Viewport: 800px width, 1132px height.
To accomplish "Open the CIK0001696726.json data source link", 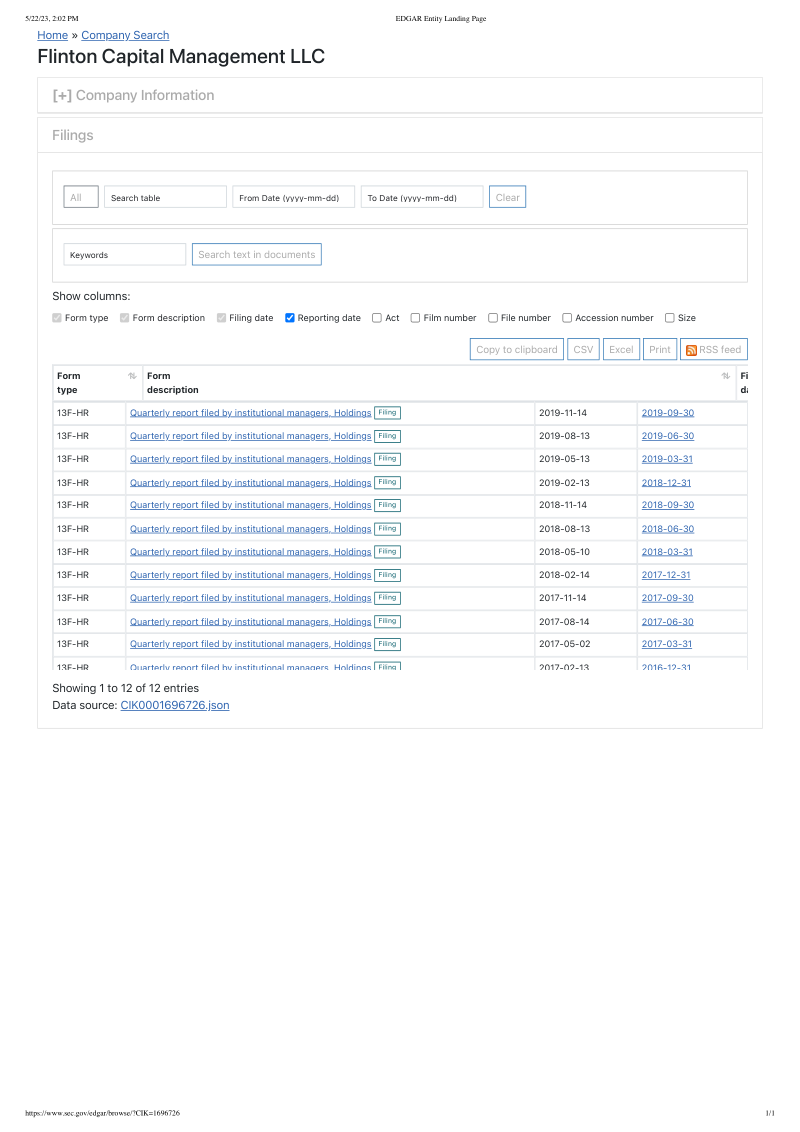I will 175,705.
